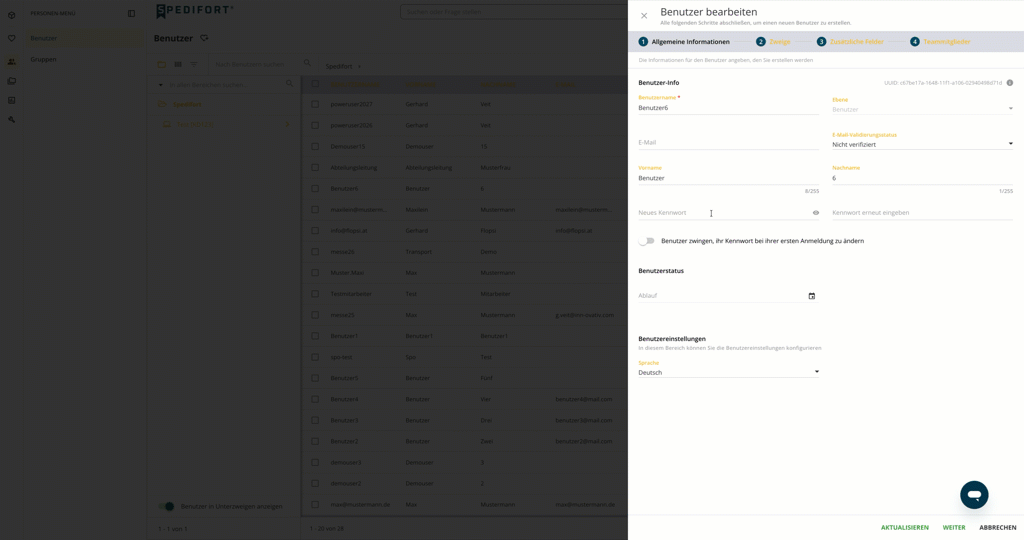Click the AKTUALISIEREN button
Screen dimensions: 1024x540
click(904, 528)
